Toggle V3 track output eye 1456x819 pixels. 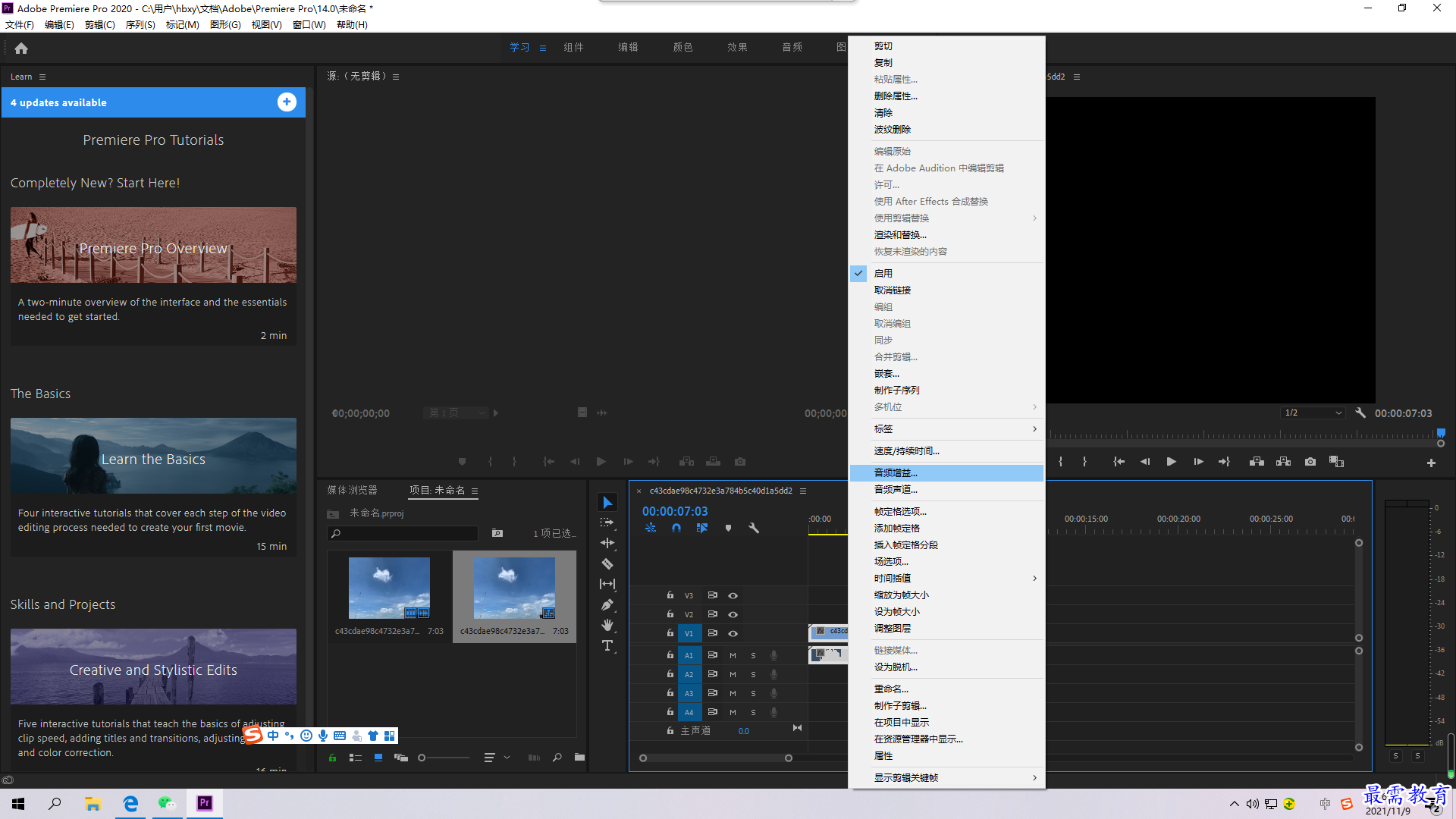click(733, 595)
